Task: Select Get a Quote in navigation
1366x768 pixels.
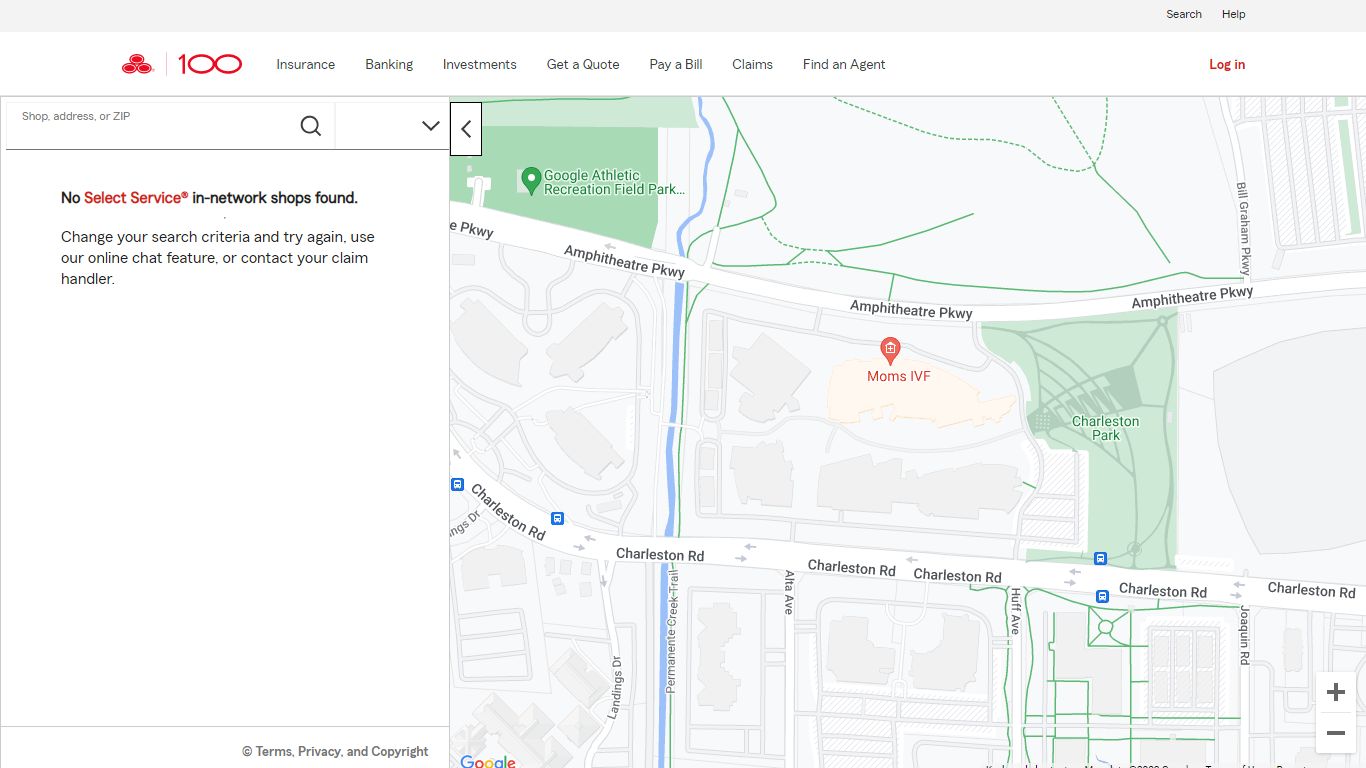Action: click(x=583, y=64)
